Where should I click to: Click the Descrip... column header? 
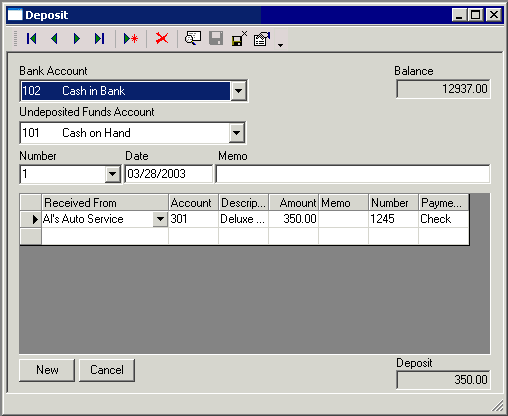click(x=243, y=203)
